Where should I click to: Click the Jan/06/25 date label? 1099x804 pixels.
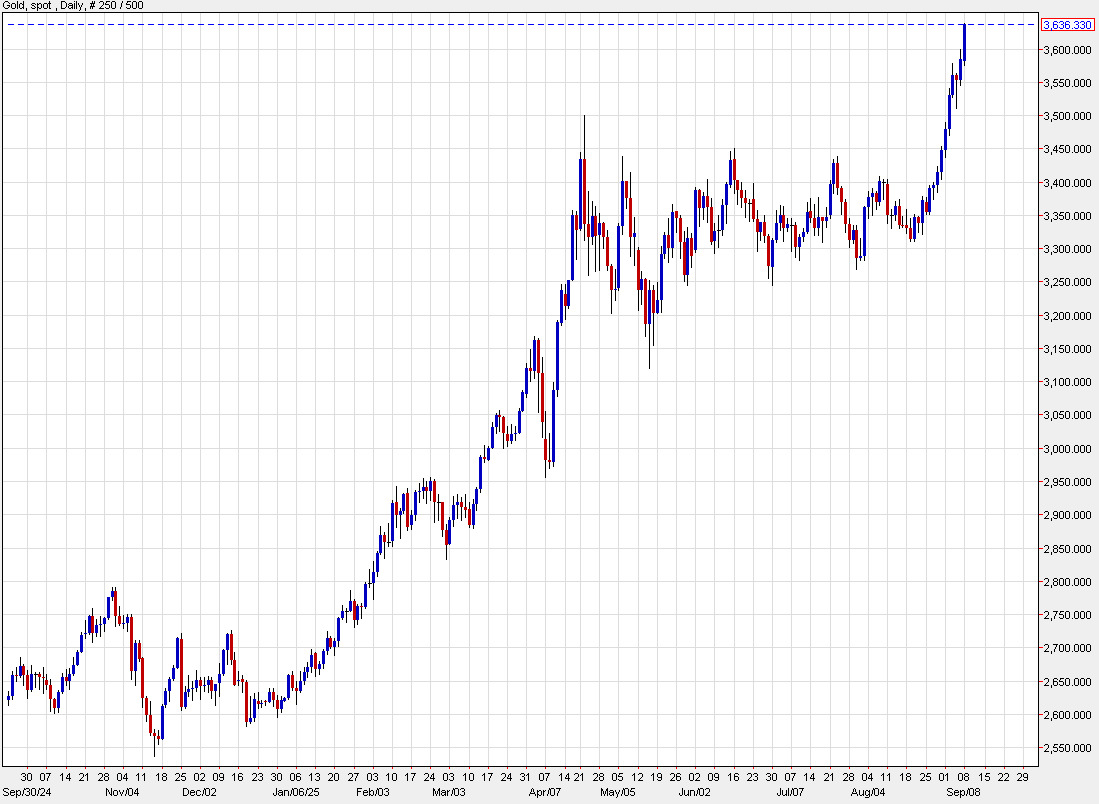click(296, 792)
